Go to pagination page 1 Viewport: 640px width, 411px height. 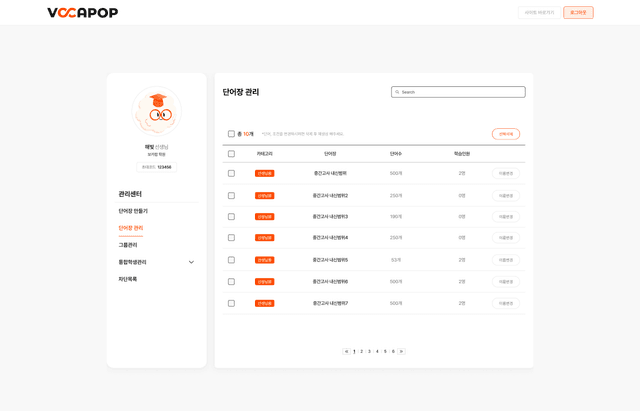pos(354,351)
